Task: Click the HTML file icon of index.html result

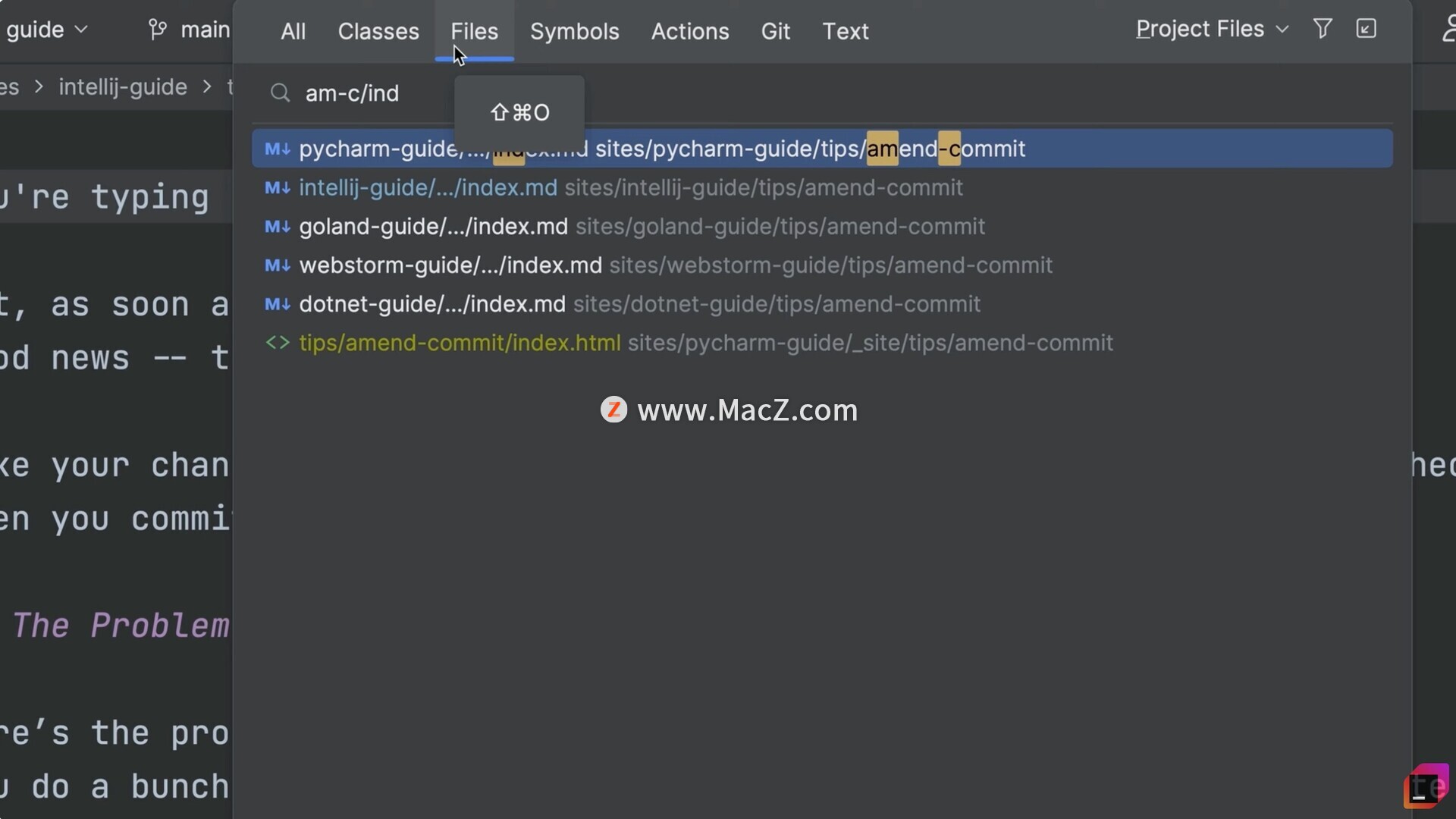Action: point(277,343)
